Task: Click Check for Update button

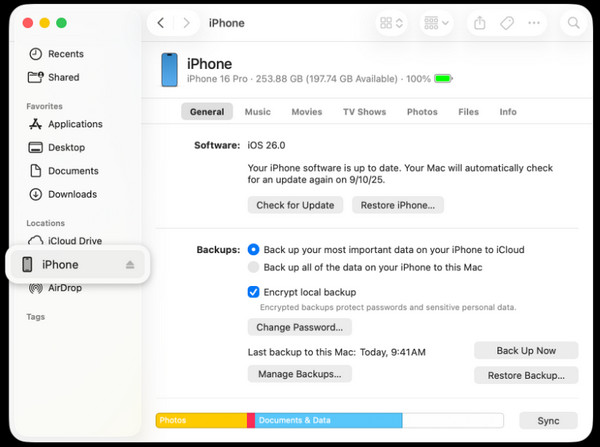Action: click(x=295, y=205)
